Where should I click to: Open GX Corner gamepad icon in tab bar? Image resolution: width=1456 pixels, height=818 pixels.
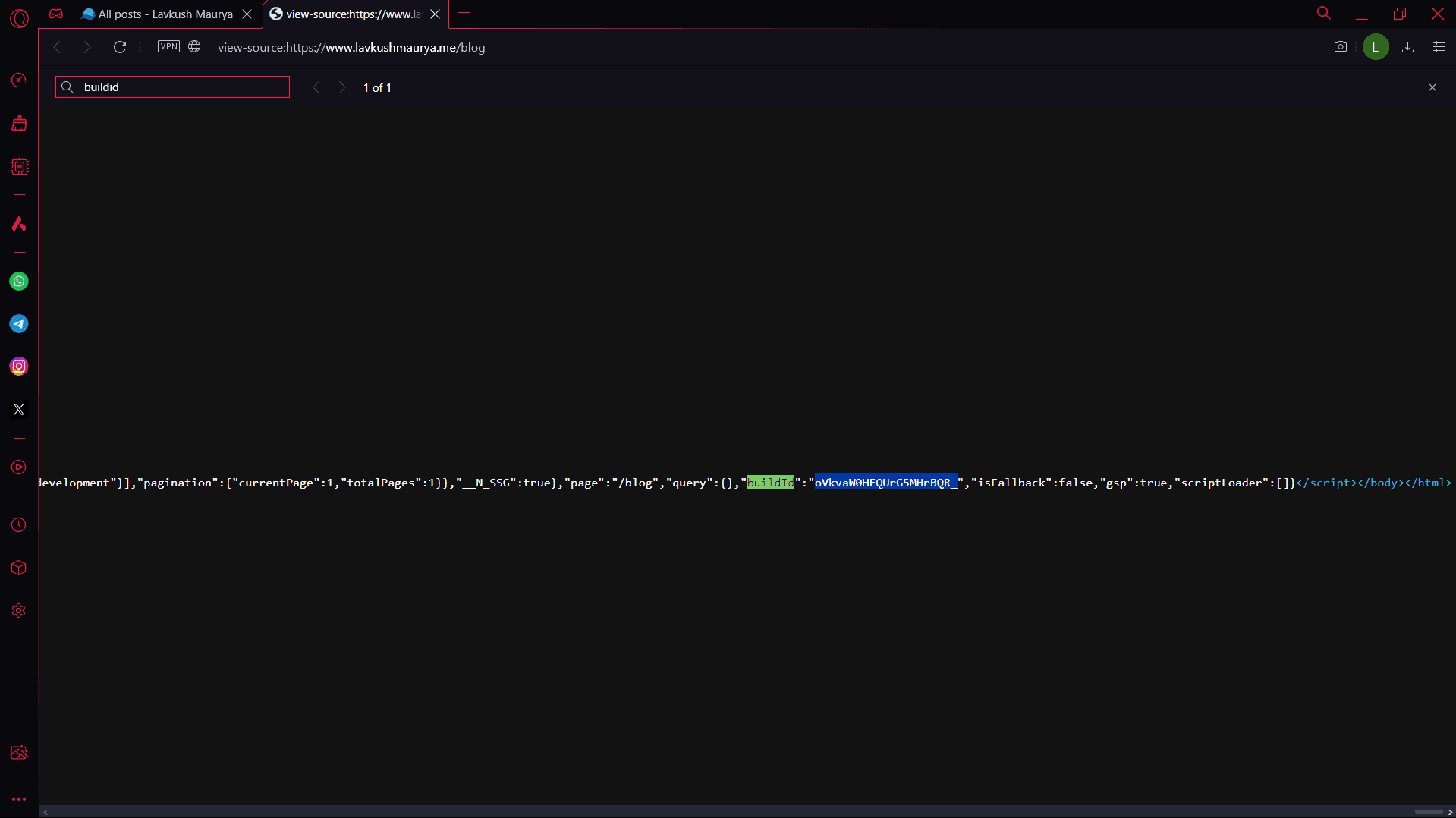click(x=56, y=14)
